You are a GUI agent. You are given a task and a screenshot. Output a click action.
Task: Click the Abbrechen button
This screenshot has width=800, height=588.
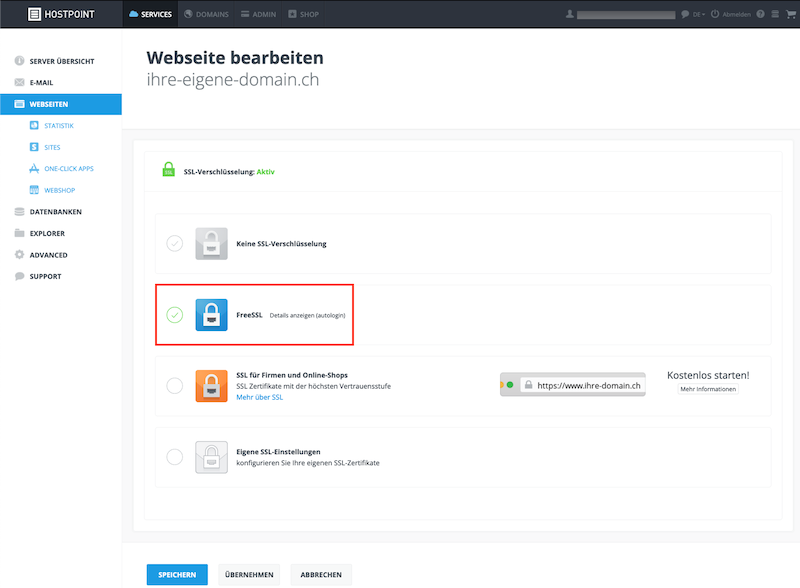click(321, 575)
